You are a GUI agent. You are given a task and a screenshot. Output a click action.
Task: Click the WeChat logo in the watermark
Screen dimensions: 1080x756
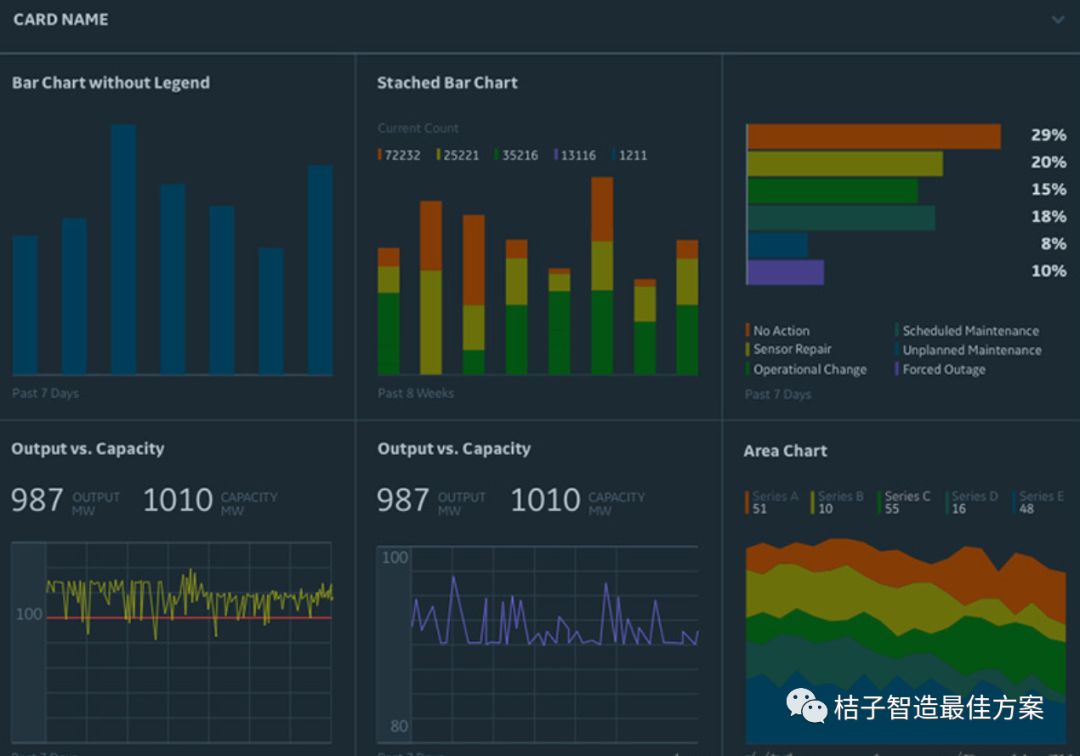tap(806, 706)
